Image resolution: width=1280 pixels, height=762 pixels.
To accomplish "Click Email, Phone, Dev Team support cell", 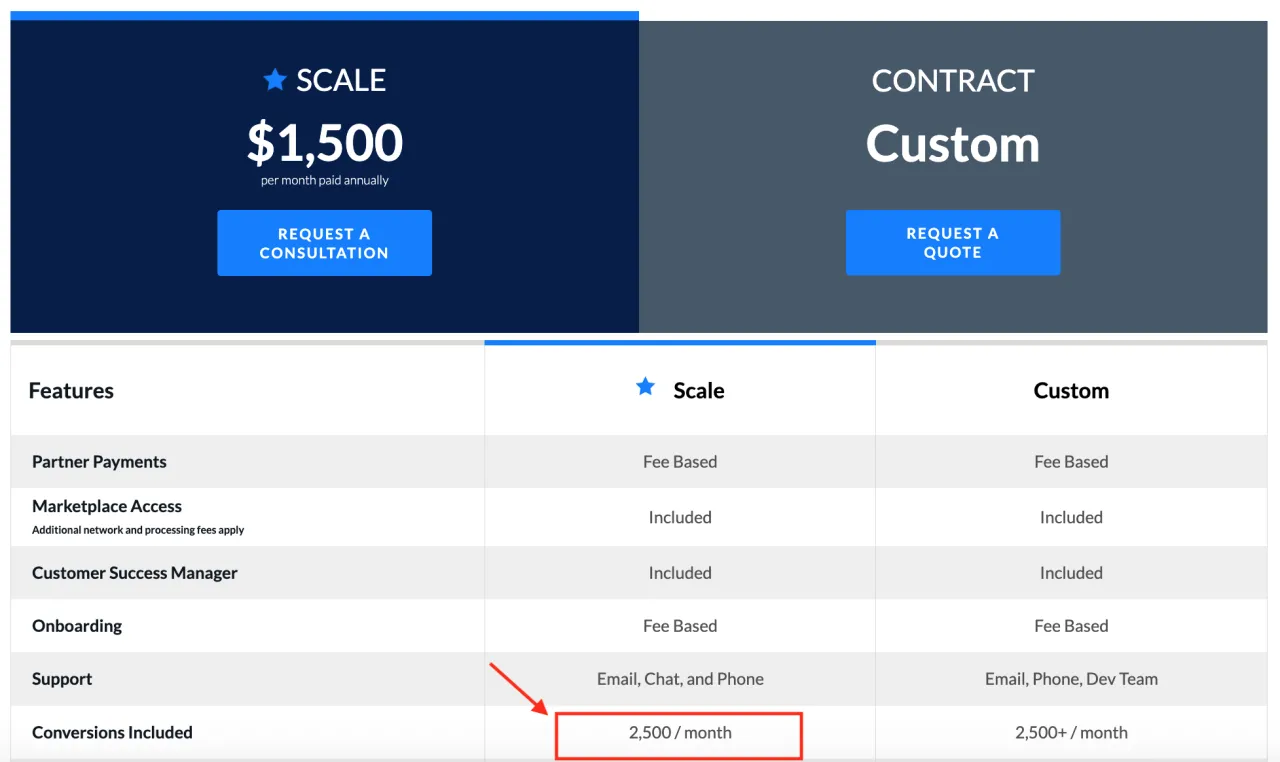I will 1071,679.
